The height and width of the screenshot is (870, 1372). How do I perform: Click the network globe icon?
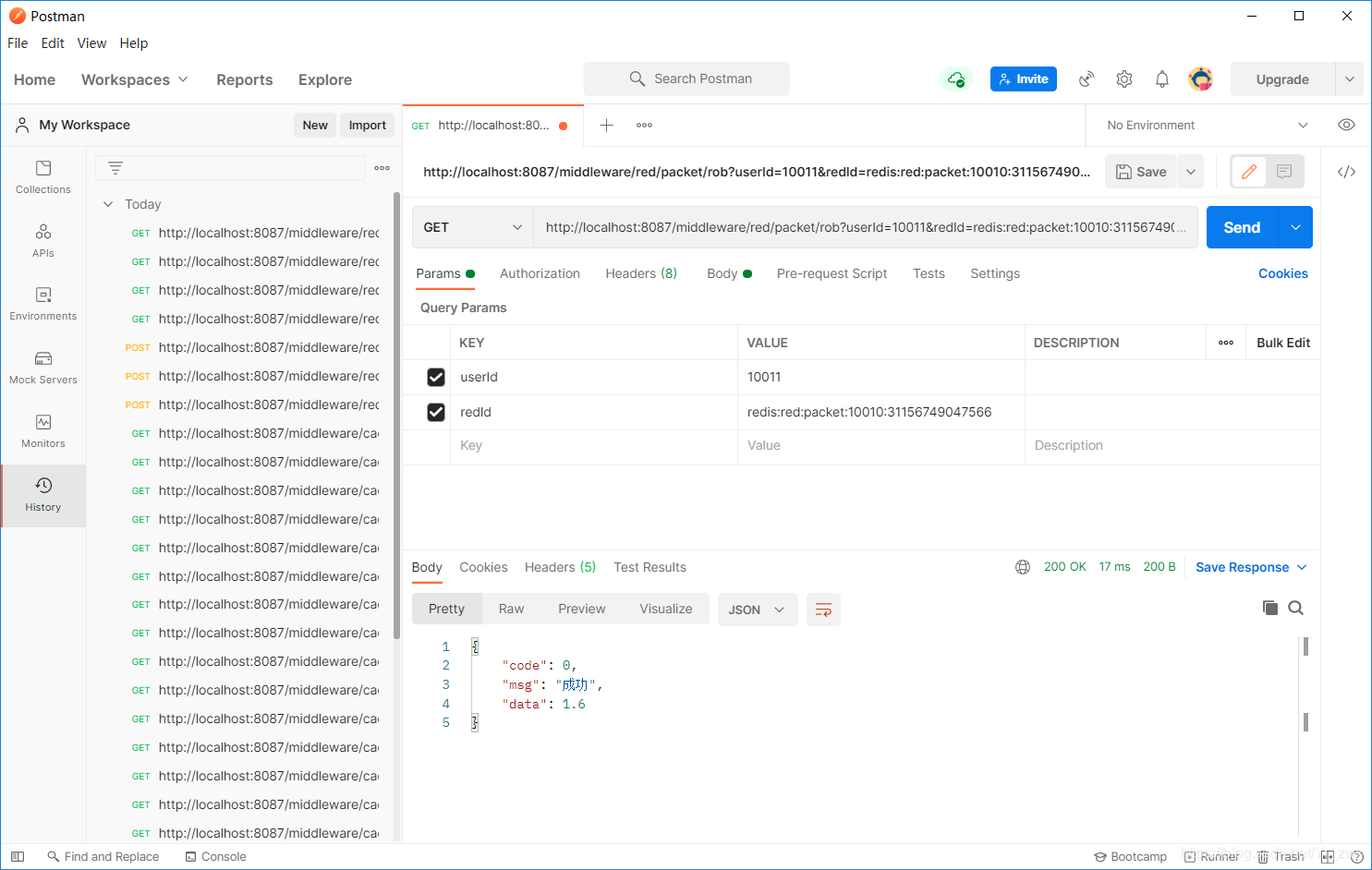[1023, 567]
